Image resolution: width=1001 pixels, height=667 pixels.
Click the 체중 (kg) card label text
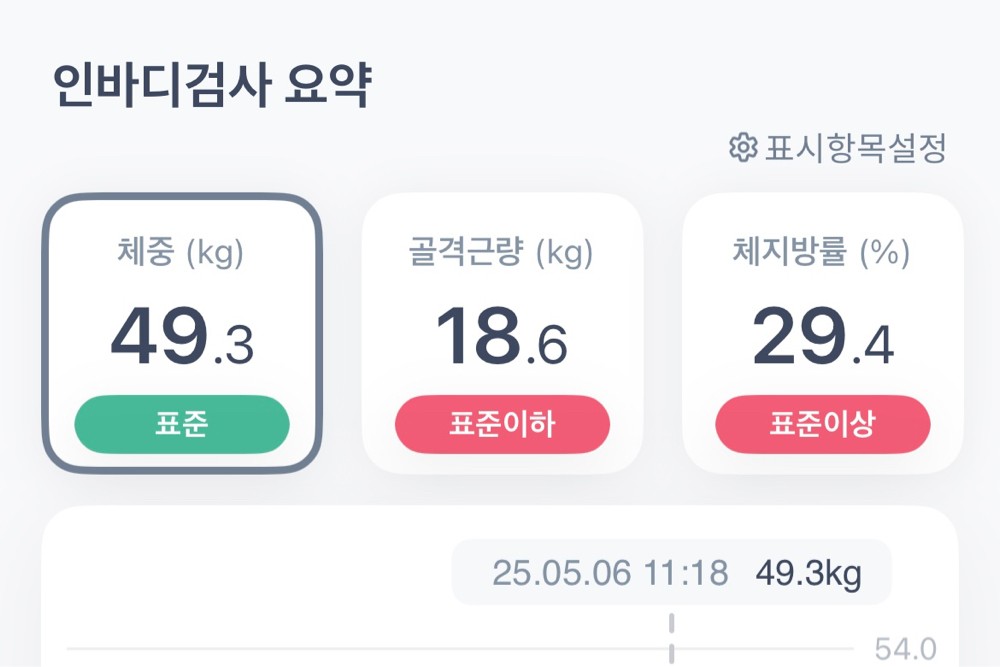(180, 253)
